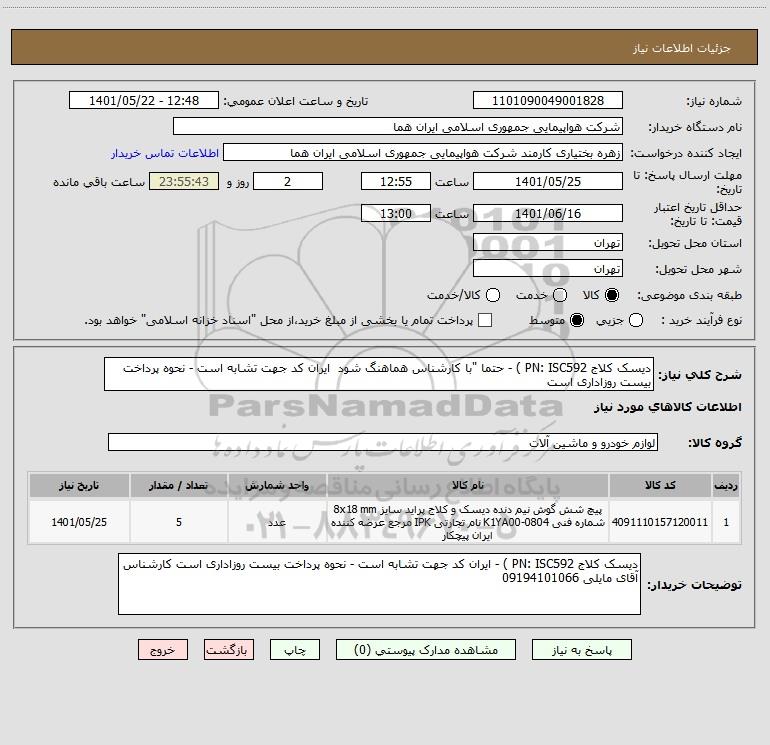This screenshot has width=770, height=745.
Task: Click the quantity cell showing 5
Action: (179, 522)
